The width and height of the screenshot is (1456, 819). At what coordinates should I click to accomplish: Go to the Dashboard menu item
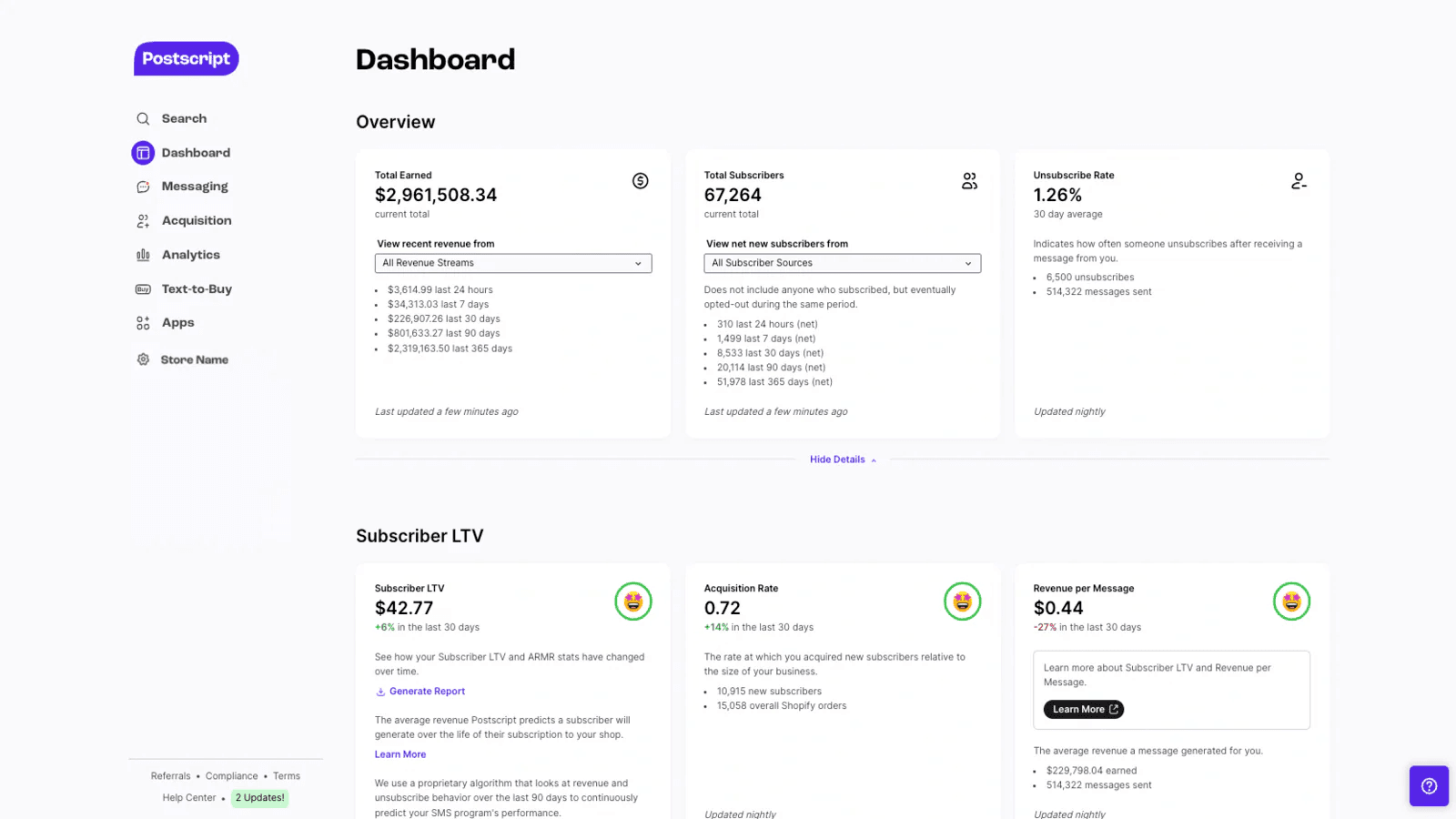coord(196,153)
